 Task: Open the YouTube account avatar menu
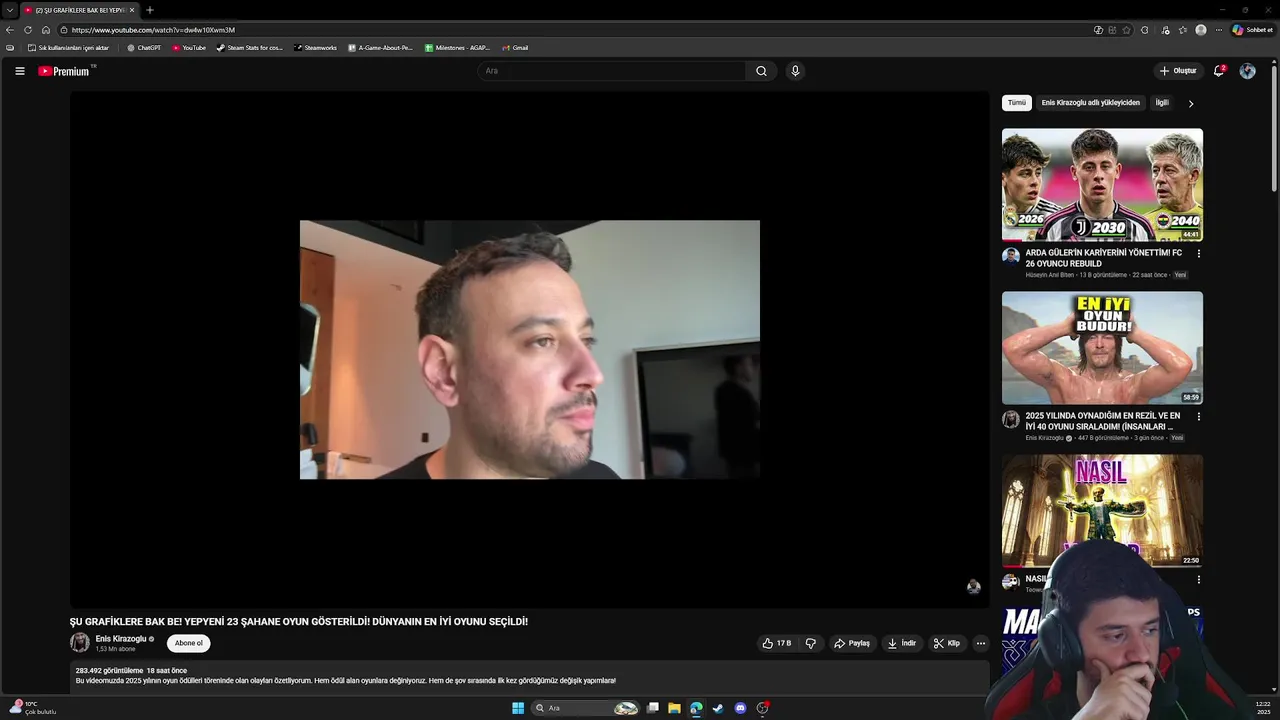(x=1247, y=71)
